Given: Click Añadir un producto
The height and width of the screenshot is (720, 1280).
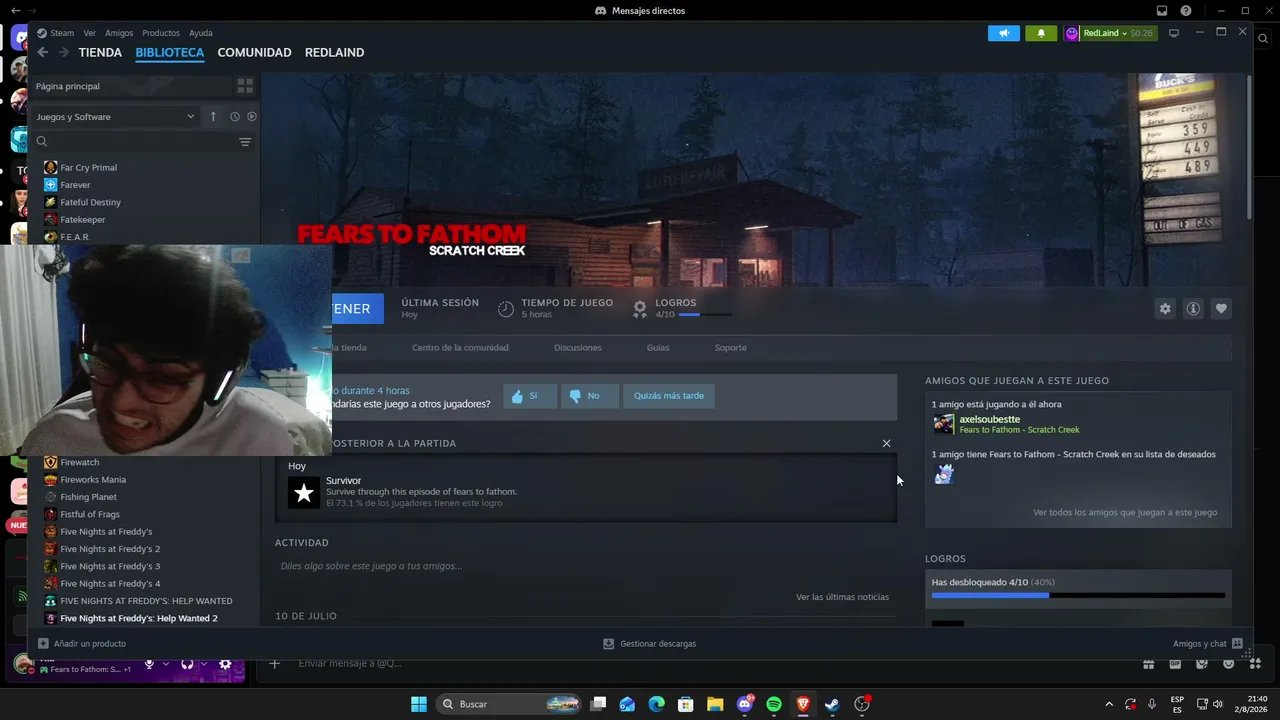Looking at the screenshot, I should coord(82,644).
